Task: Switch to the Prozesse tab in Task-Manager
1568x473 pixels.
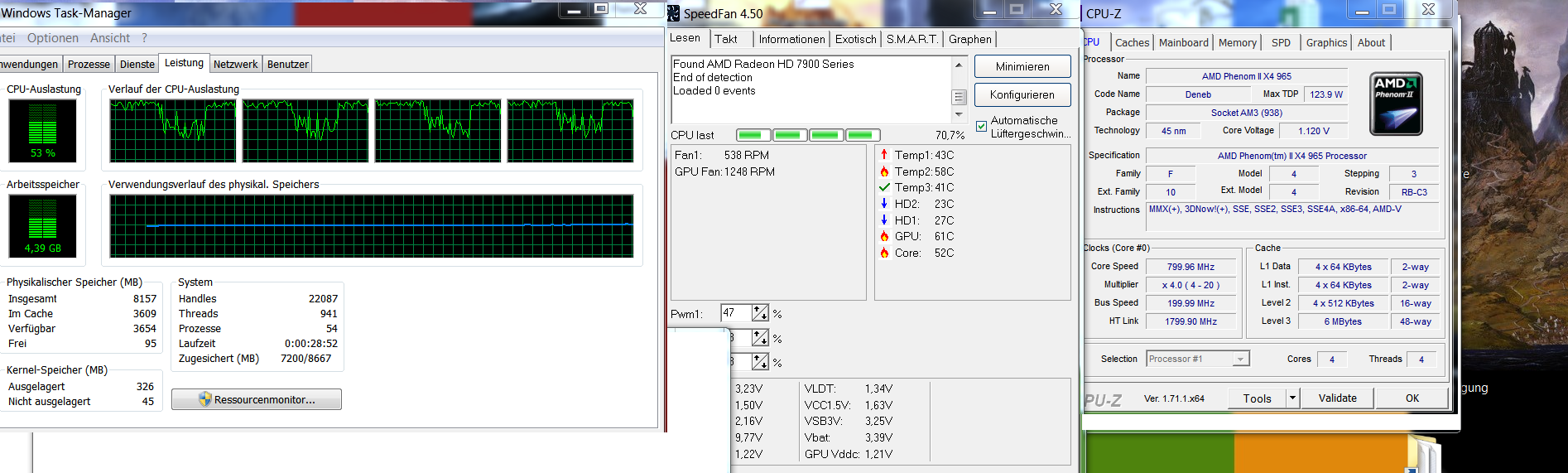Action: coord(89,65)
